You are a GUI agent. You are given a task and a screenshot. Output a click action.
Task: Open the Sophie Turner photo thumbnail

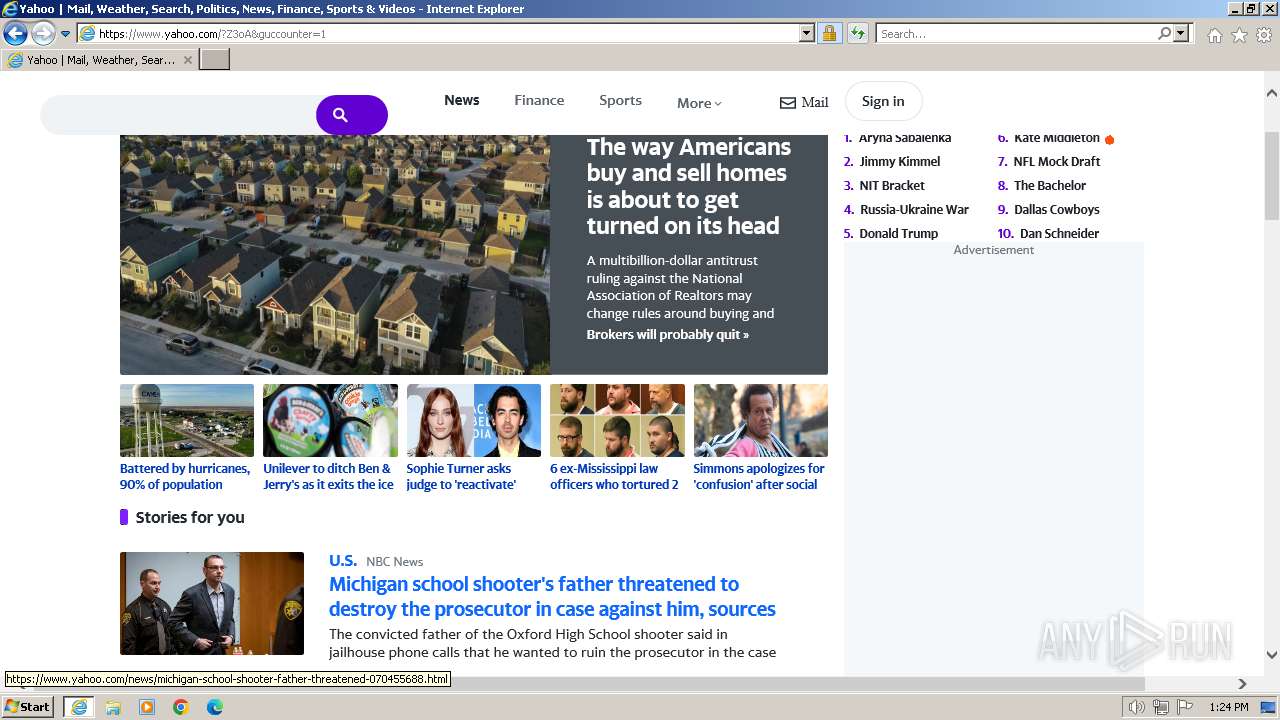pos(473,420)
